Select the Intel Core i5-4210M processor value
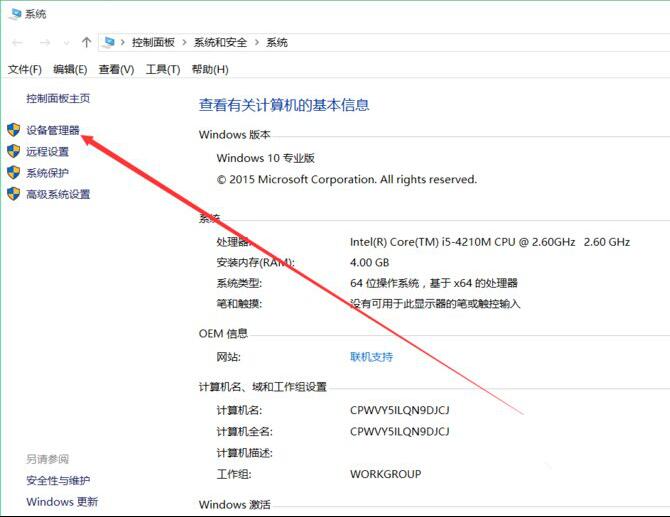 click(x=490, y=242)
